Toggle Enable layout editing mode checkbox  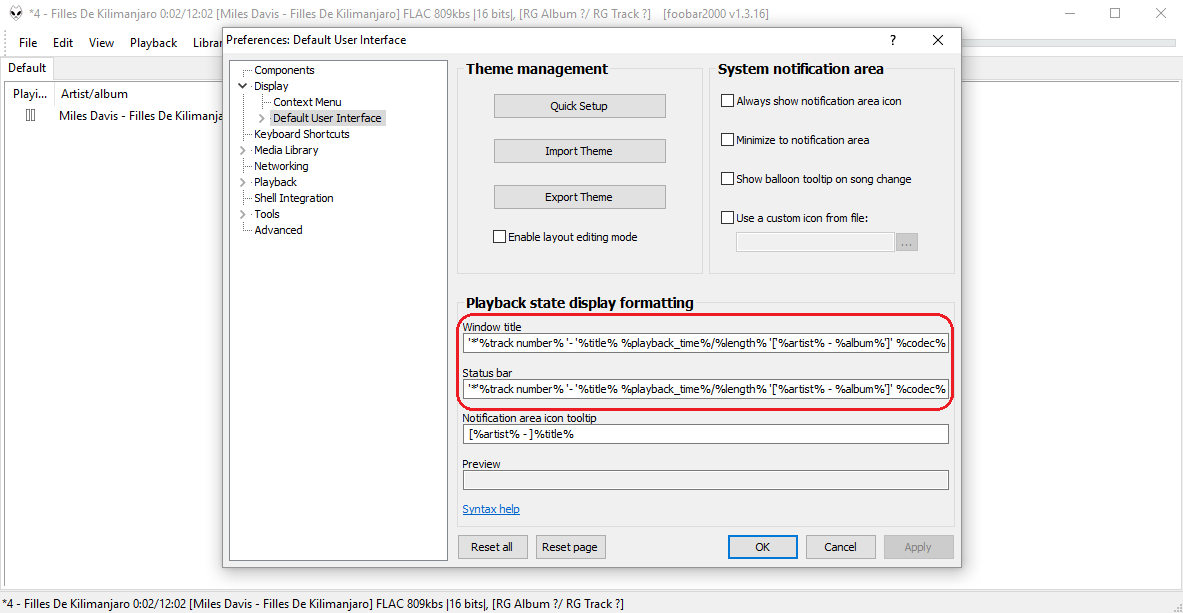click(500, 237)
